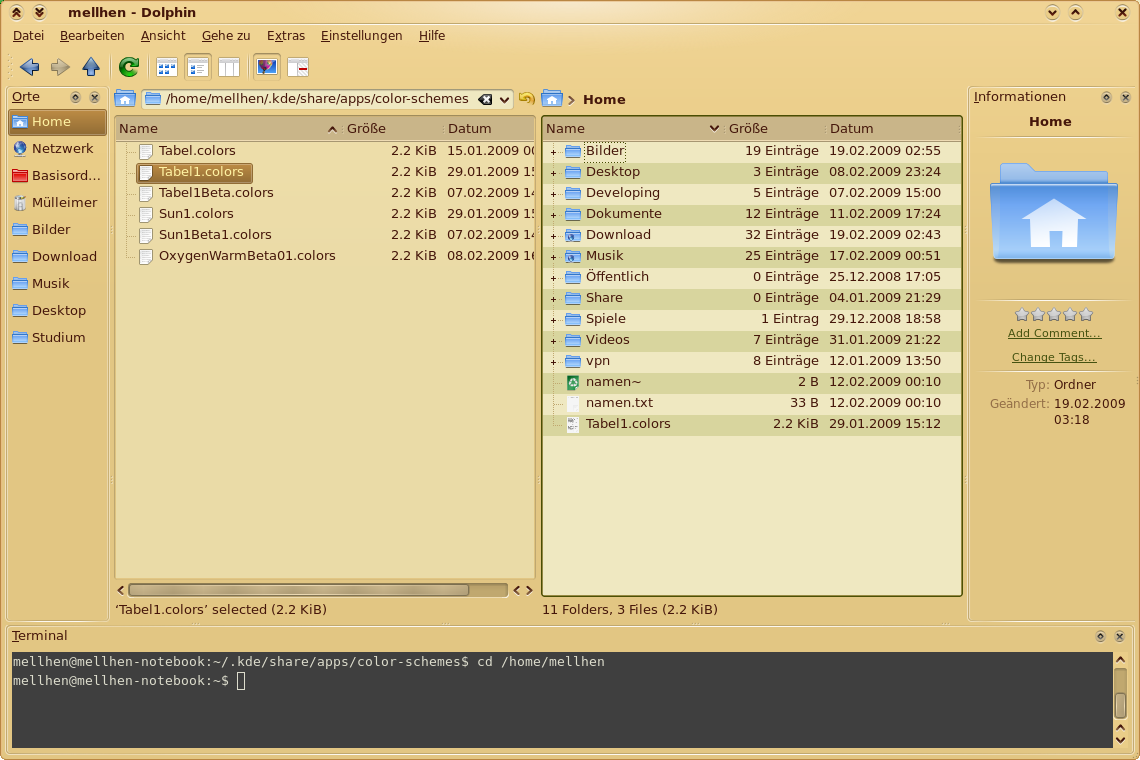Click the greyed forward arrow in toolbar

pyautogui.click(x=60, y=67)
